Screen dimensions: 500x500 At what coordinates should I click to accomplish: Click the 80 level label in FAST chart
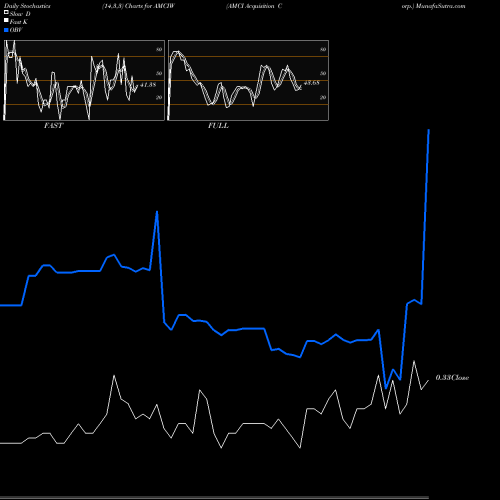[x=159, y=49]
